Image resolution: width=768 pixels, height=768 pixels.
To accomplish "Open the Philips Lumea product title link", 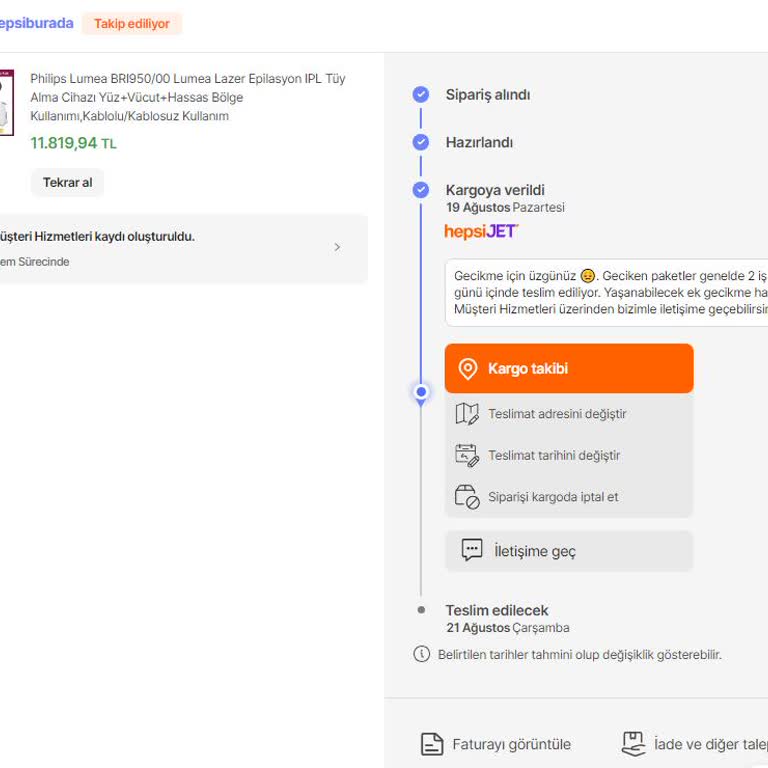I will coord(188,97).
